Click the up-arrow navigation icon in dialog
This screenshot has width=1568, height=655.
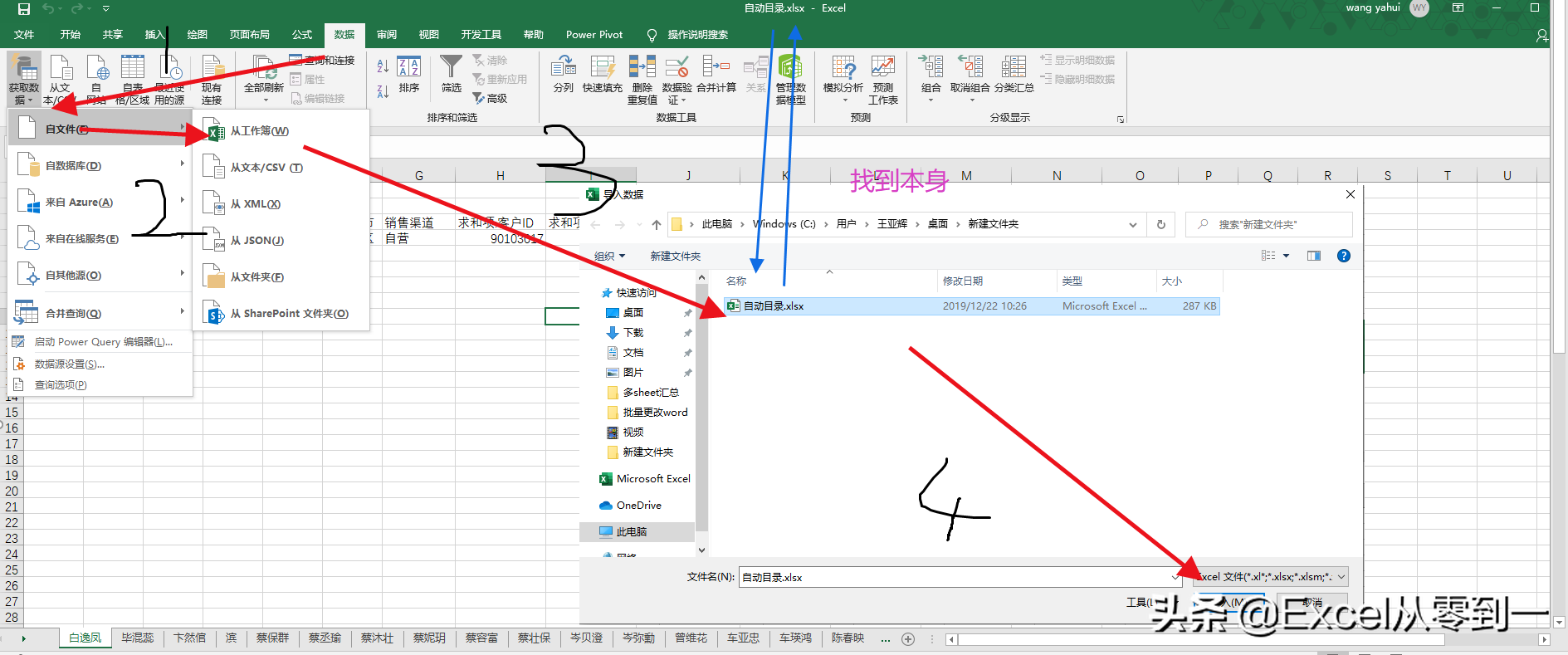[x=657, y=224]
